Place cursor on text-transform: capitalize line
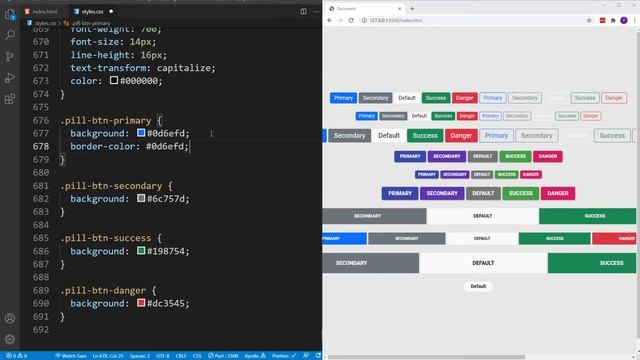640x360 pixels. (x=143, y=68)
